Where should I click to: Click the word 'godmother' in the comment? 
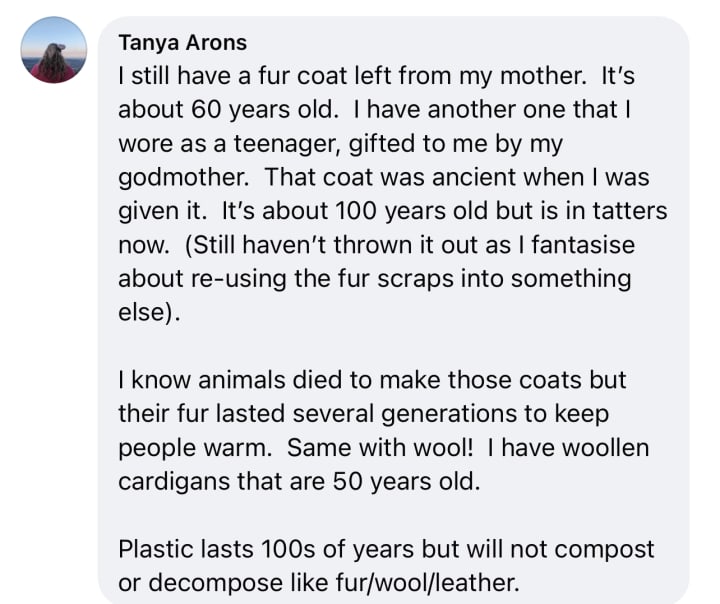(x=184, y=177)
